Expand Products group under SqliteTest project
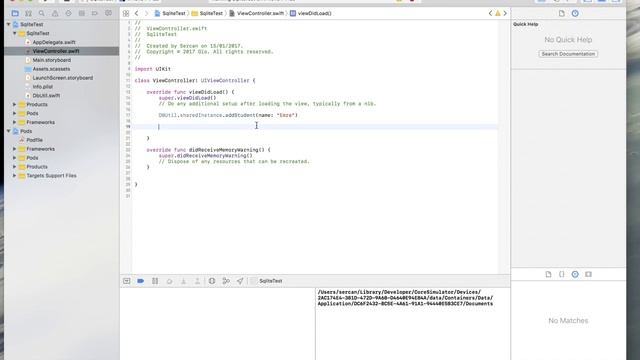This screenshot has height=360, width=640. 15,104
